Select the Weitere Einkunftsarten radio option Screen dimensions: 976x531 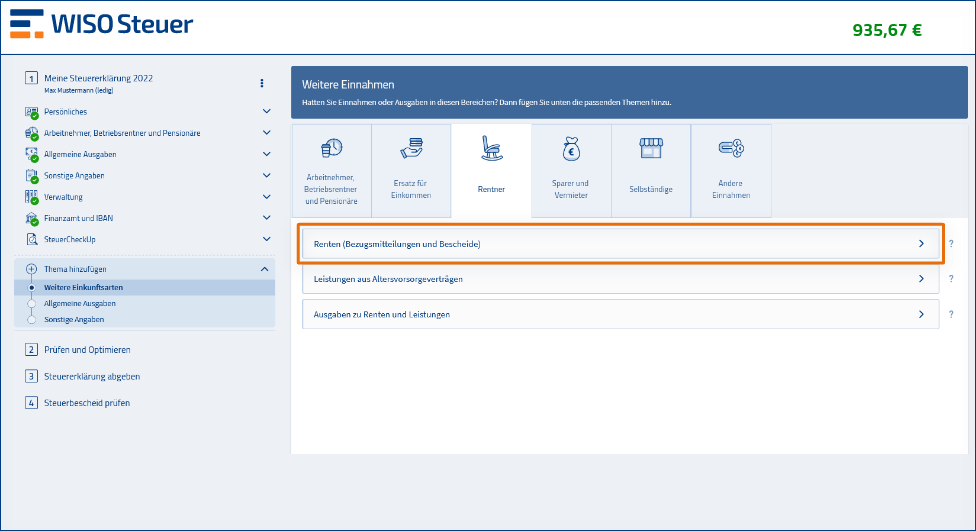(32, 287)
